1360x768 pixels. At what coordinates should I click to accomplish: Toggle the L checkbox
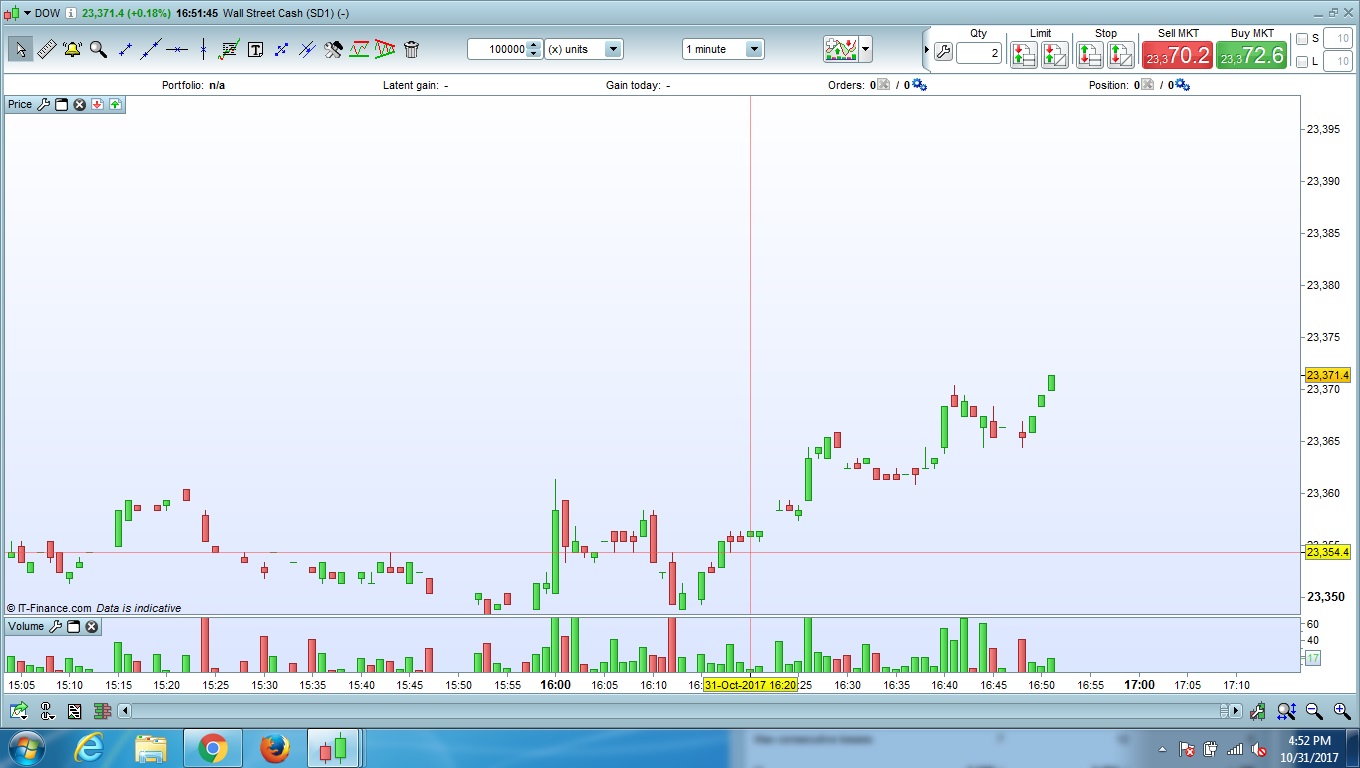(x=1301, y=62)
